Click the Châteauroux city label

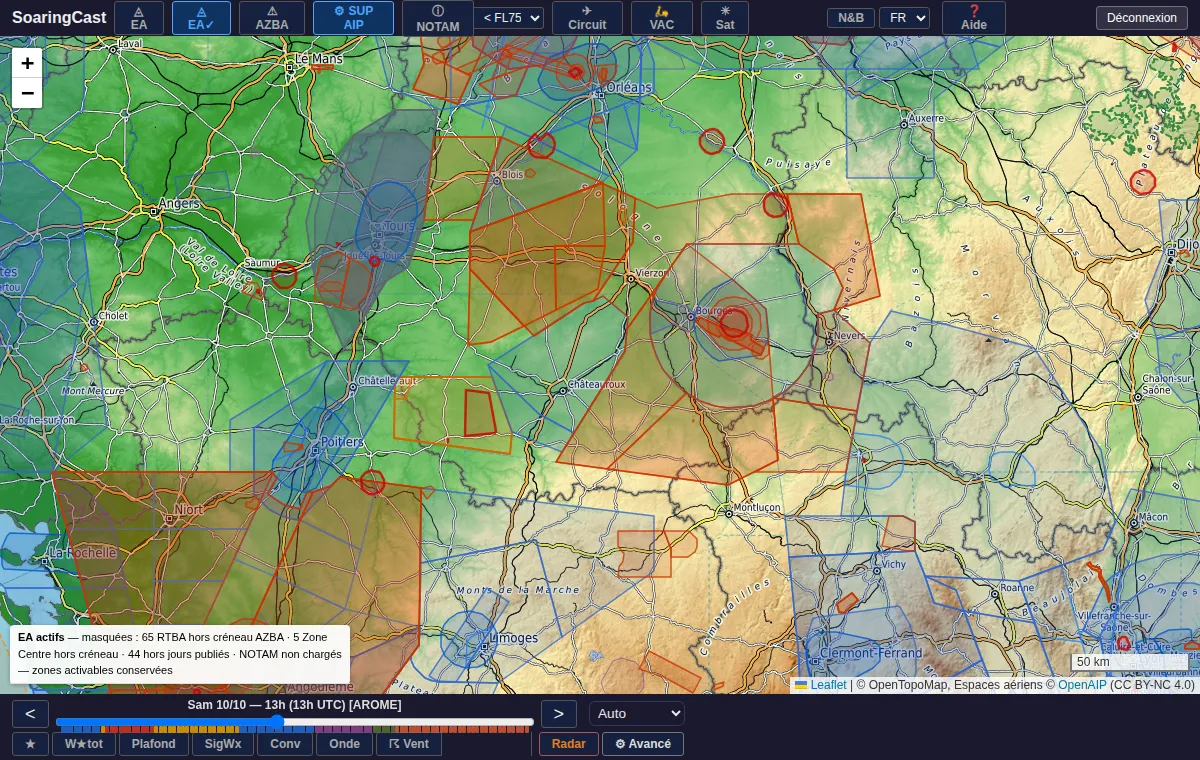(596, 384)
